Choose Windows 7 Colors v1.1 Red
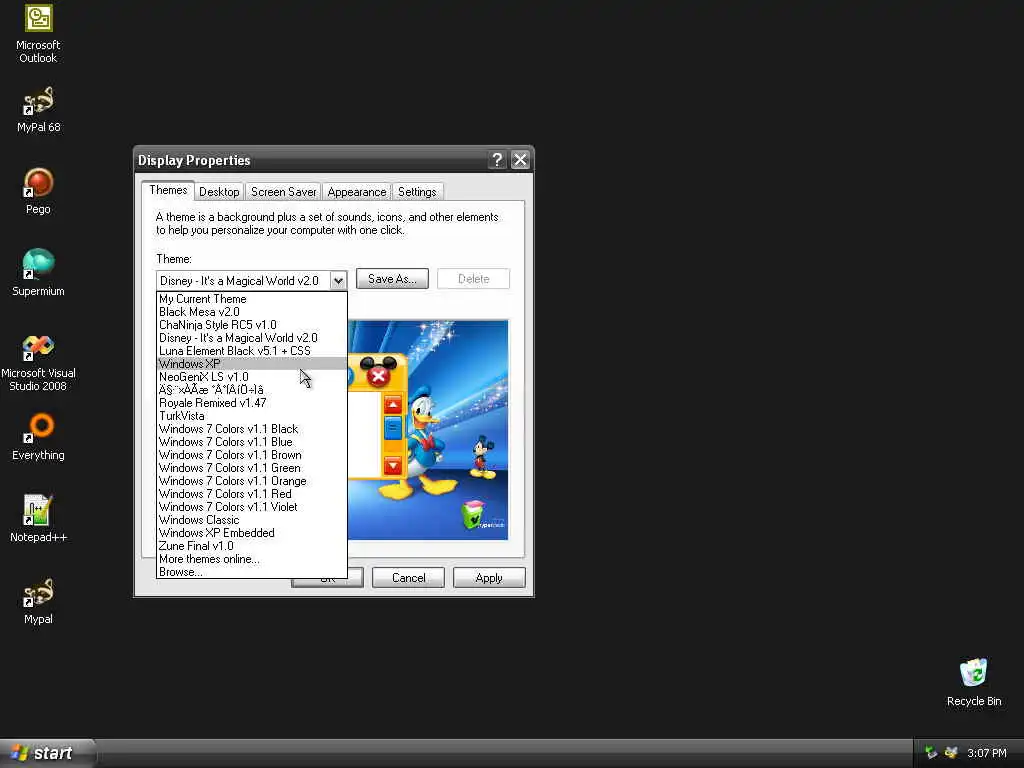 251,494
